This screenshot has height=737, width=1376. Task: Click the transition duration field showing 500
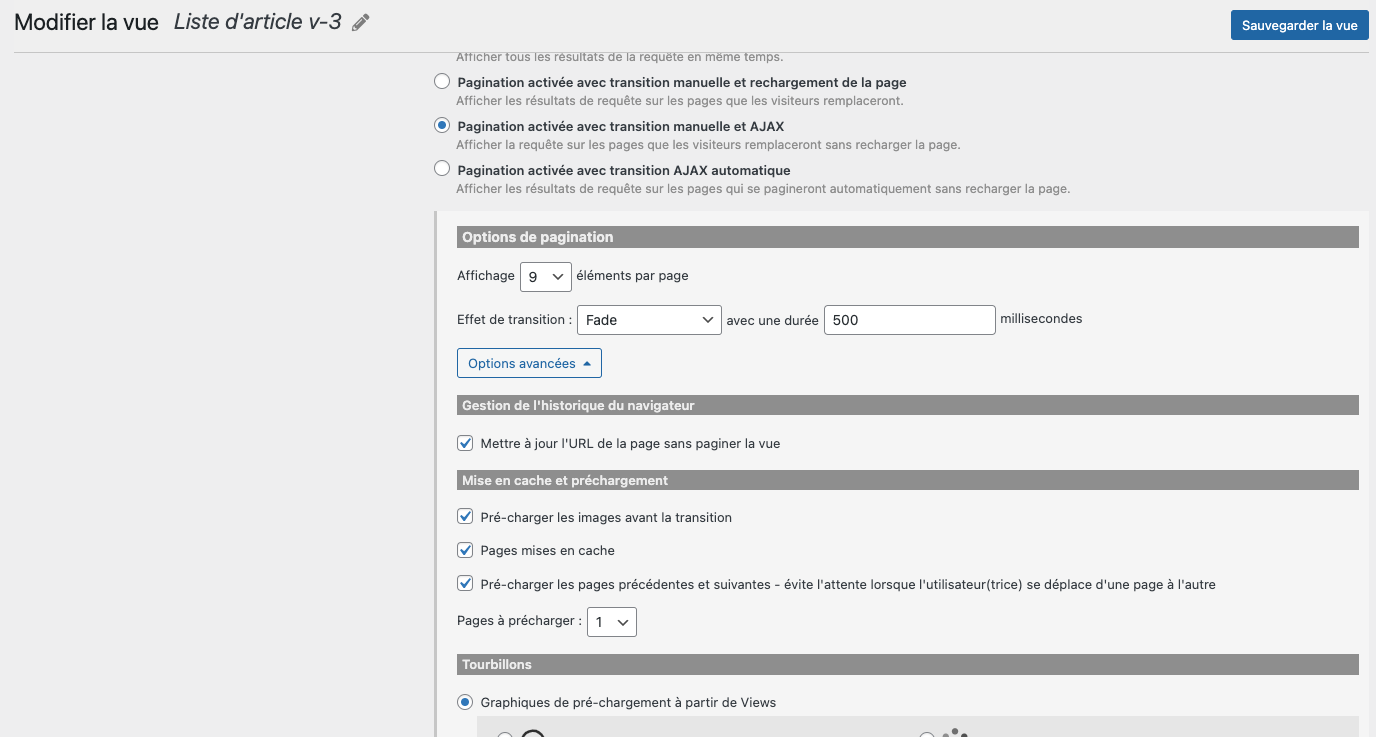[910, 320]
